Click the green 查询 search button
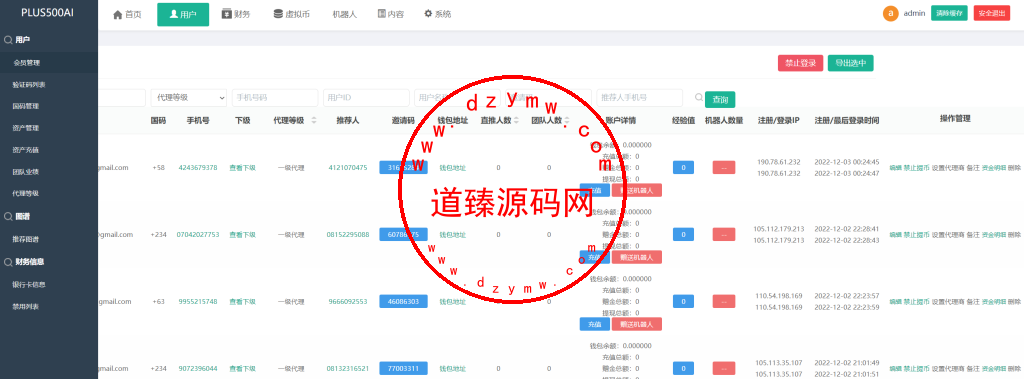 [x=720, y=99]
